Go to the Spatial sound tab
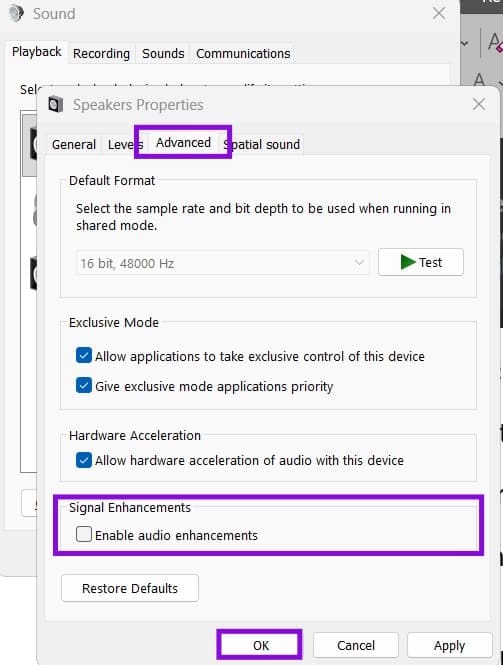 coord(262,145)
